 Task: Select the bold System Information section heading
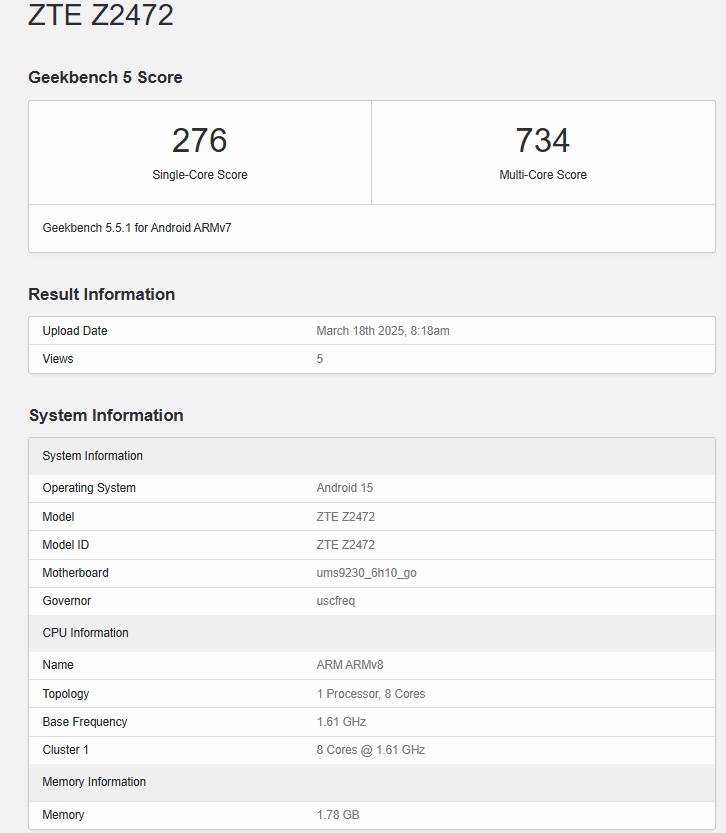[106, 415]
